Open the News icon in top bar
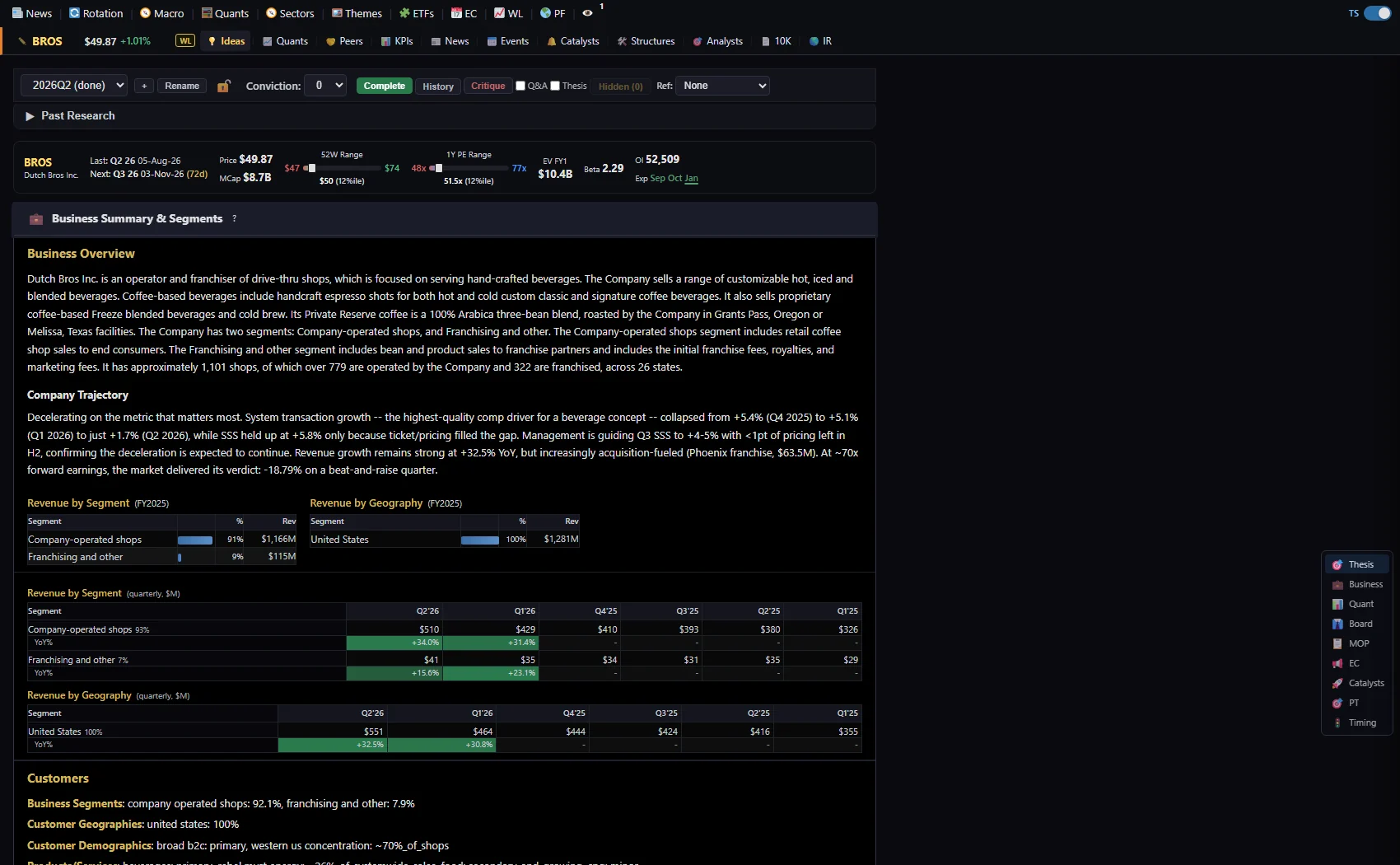The image size is (1400, 865). click(31, 13)
